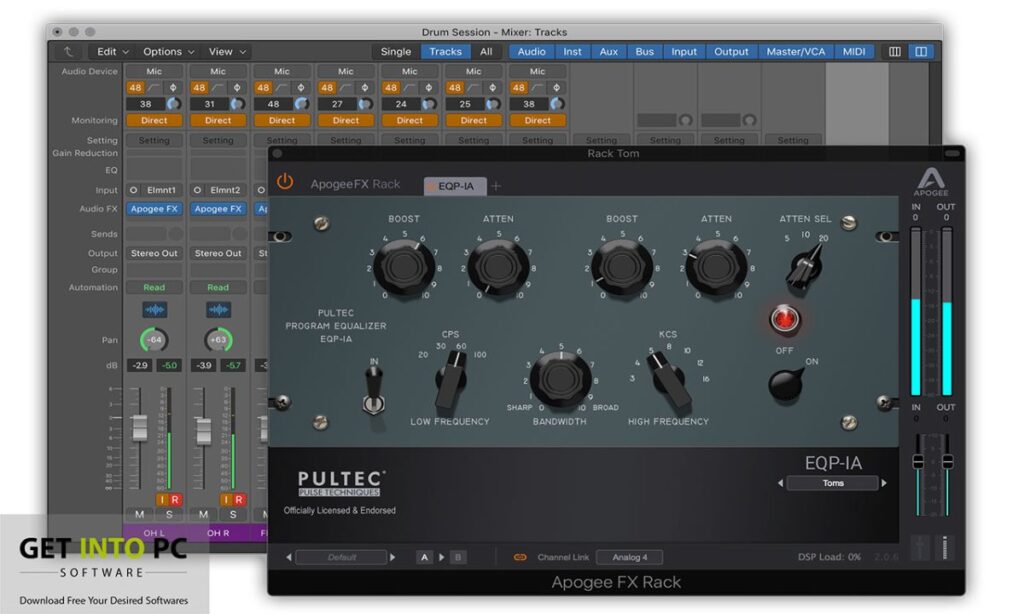Image resolution: width=1024 pixels, height=614 pixels.
Task: Open the Toms preset dropdown
Action: [833, 483]
